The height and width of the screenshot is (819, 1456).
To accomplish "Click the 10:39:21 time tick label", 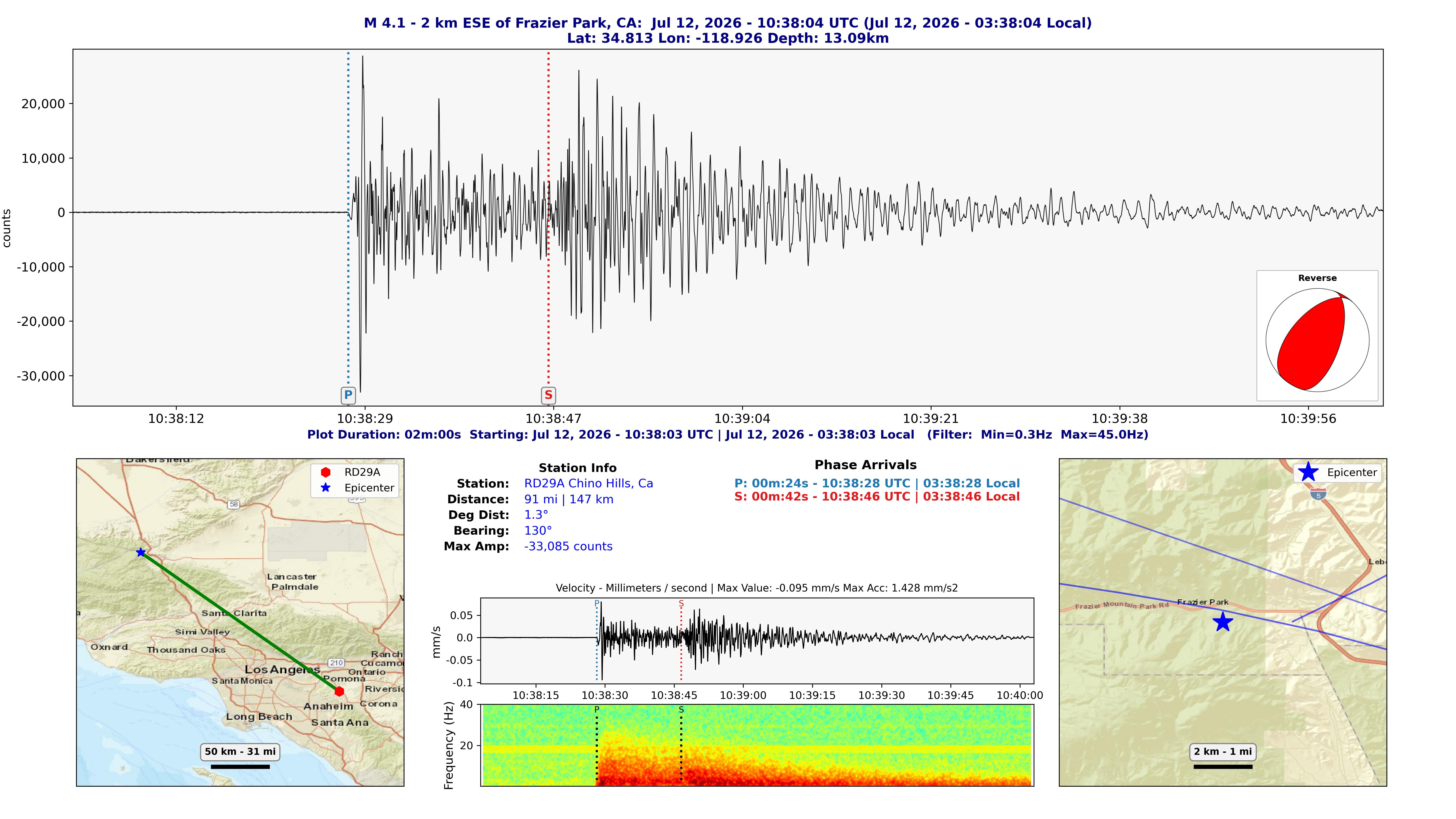I will [x=931, y=419].
